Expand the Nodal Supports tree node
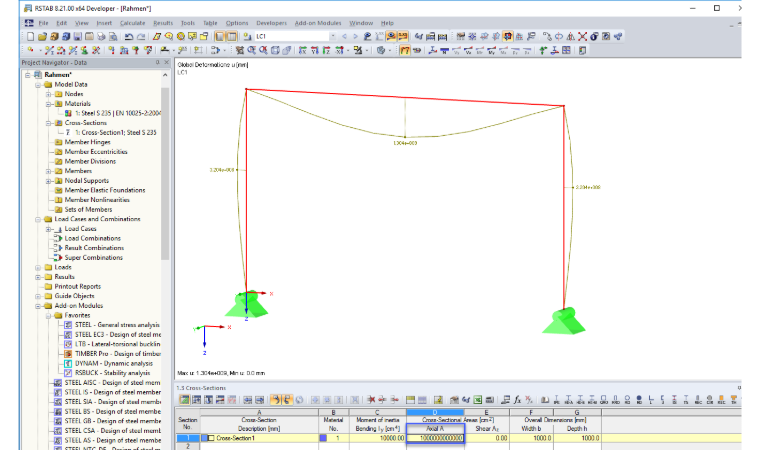This screenshot has height=450, width=760. 48,181
